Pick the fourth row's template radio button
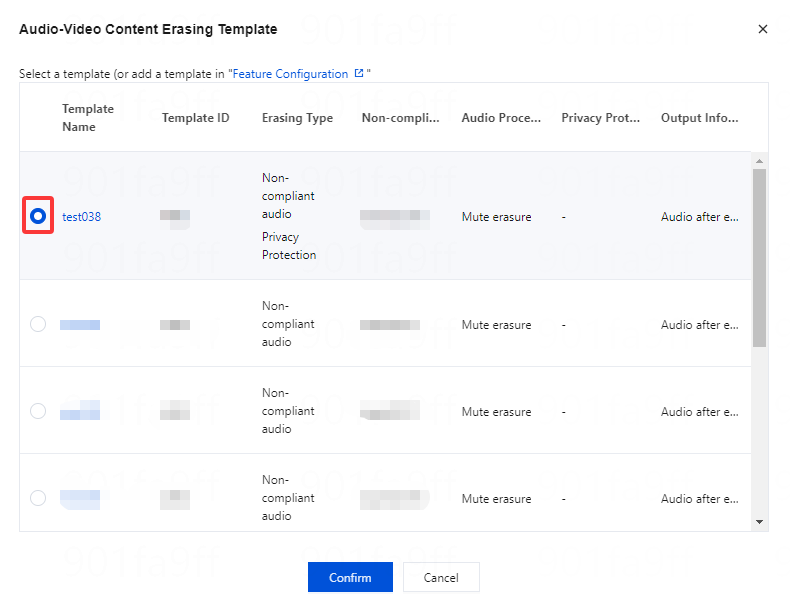Image resolution: width=790 pixels, height=609 pixels. [x=38, y=498]
